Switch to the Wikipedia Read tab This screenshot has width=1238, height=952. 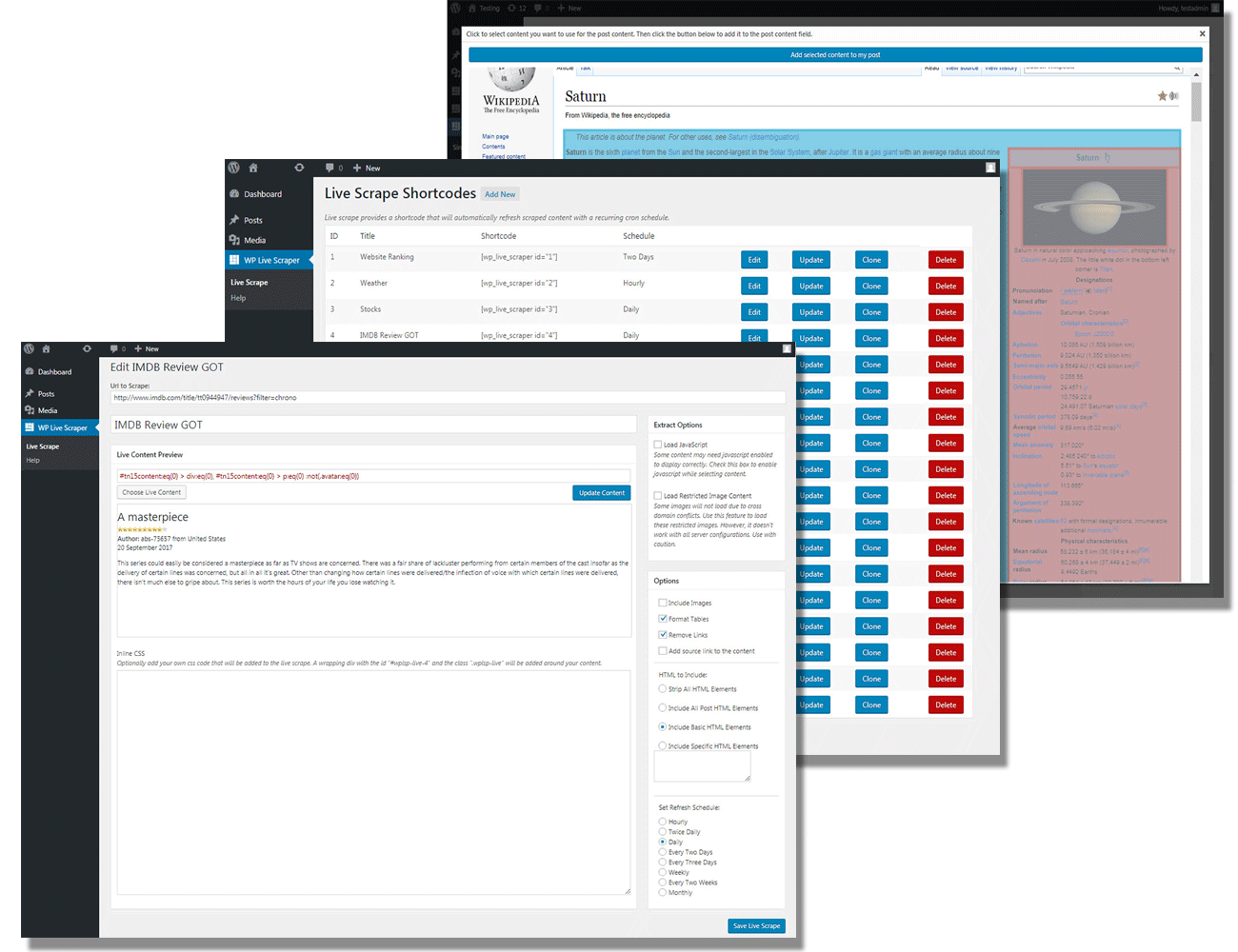point(931,69)
